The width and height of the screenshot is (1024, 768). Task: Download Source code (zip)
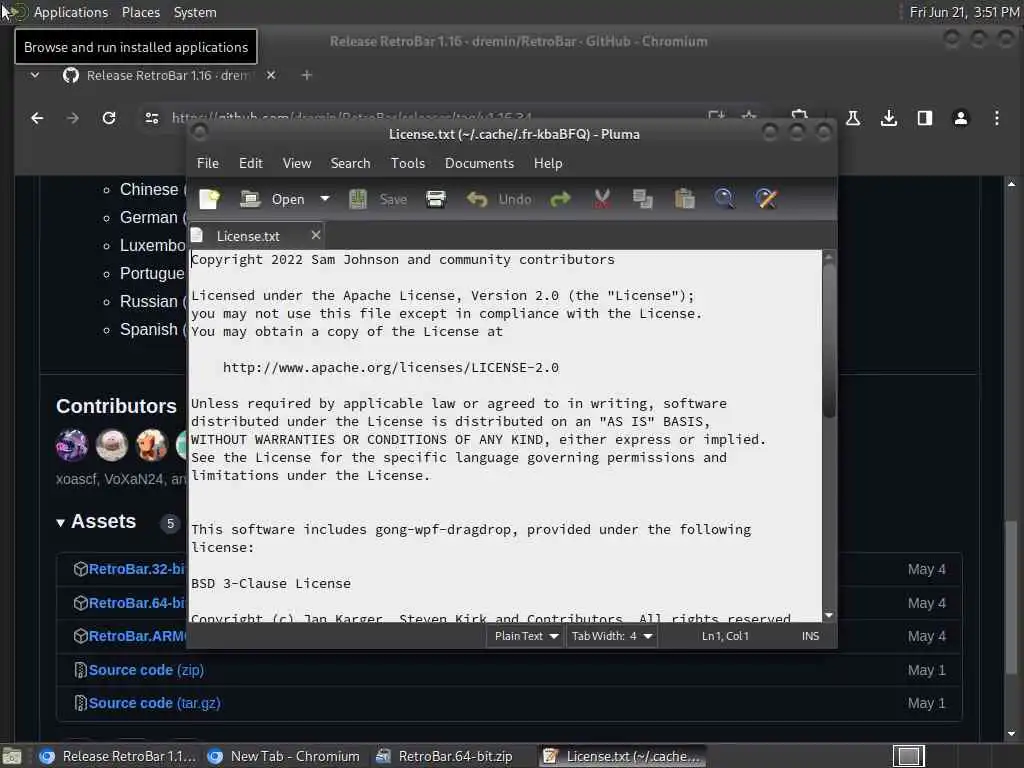click(146, 670)
